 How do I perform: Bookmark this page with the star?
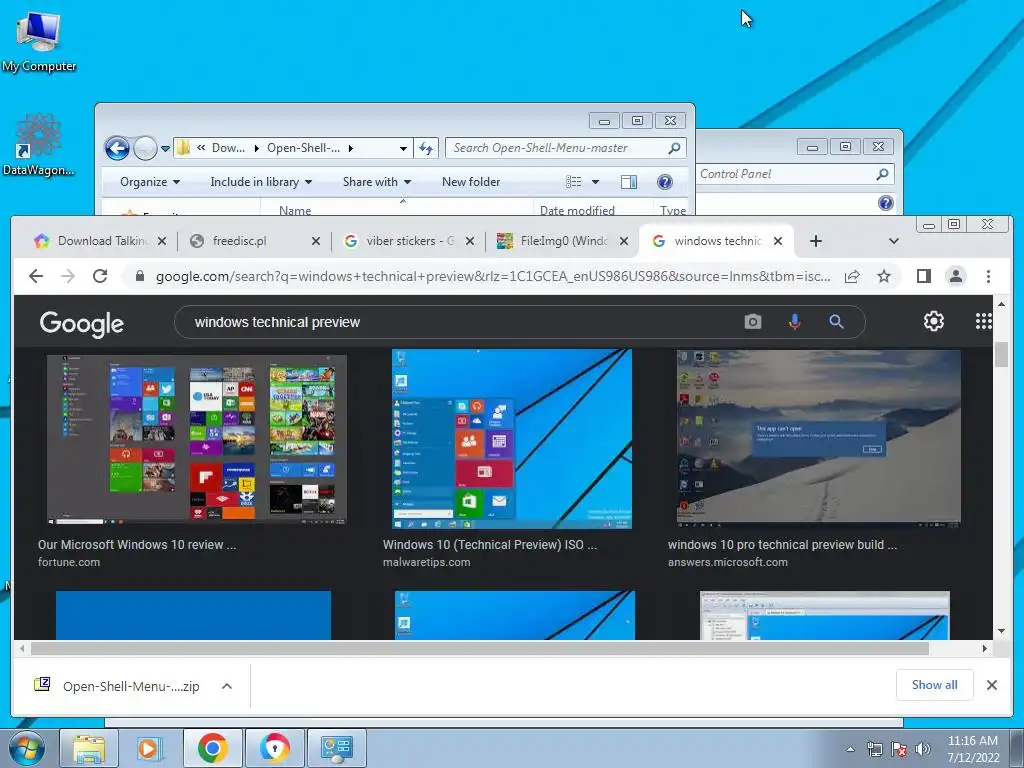(x=884, y=276)
